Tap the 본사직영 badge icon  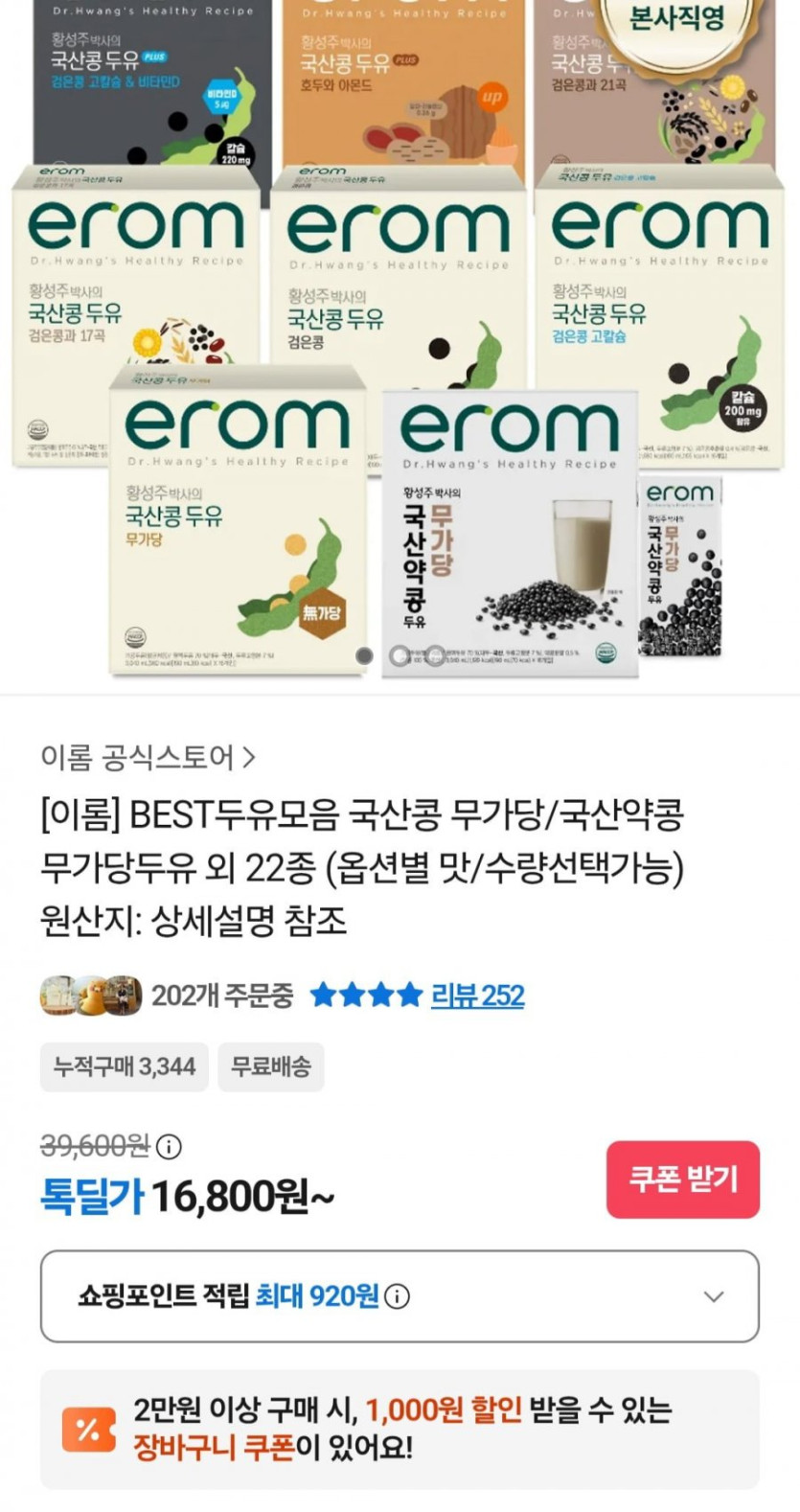pyautogui.click(x=675, y=23)
